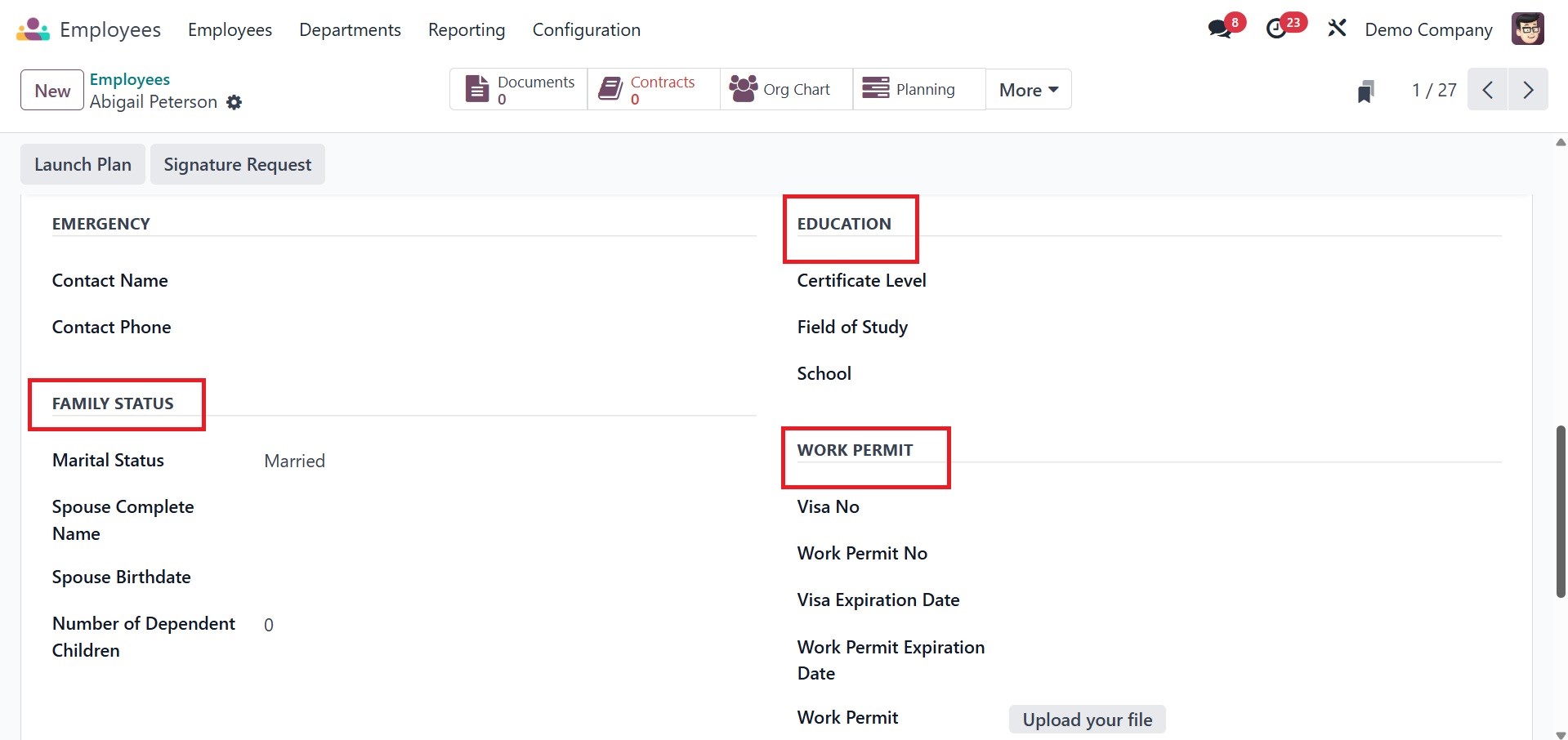Click the page vertical scrollbar

tap(1561, 510)
